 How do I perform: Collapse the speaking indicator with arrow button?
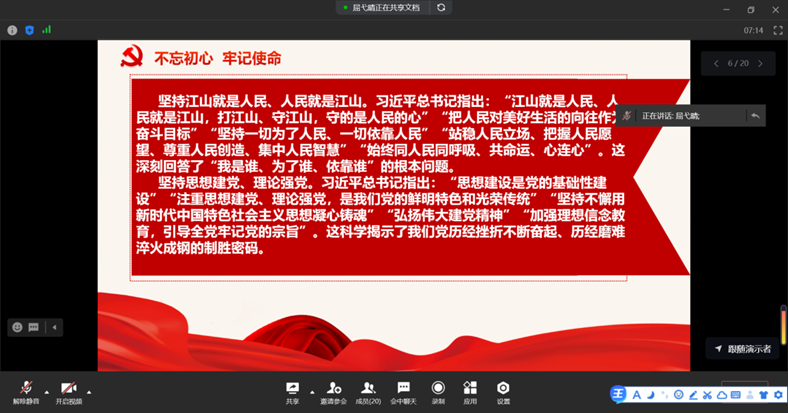[755, 116]
